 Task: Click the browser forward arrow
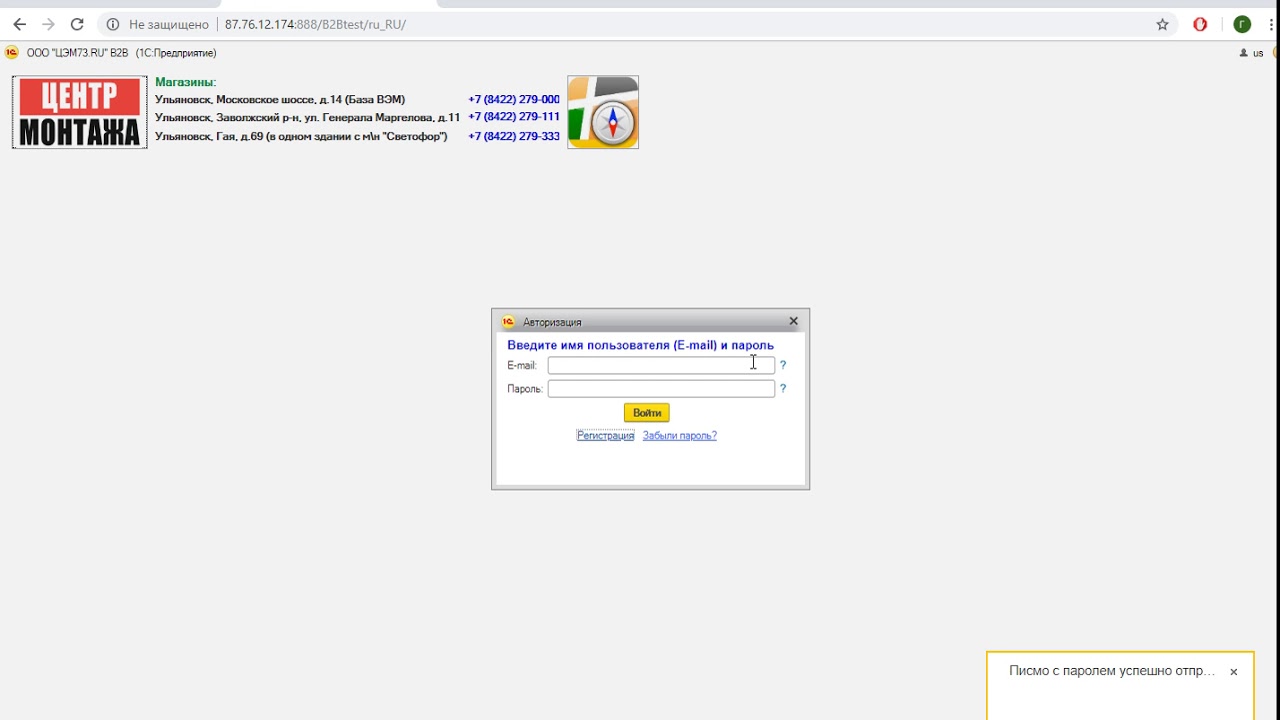tap(48, 24)
